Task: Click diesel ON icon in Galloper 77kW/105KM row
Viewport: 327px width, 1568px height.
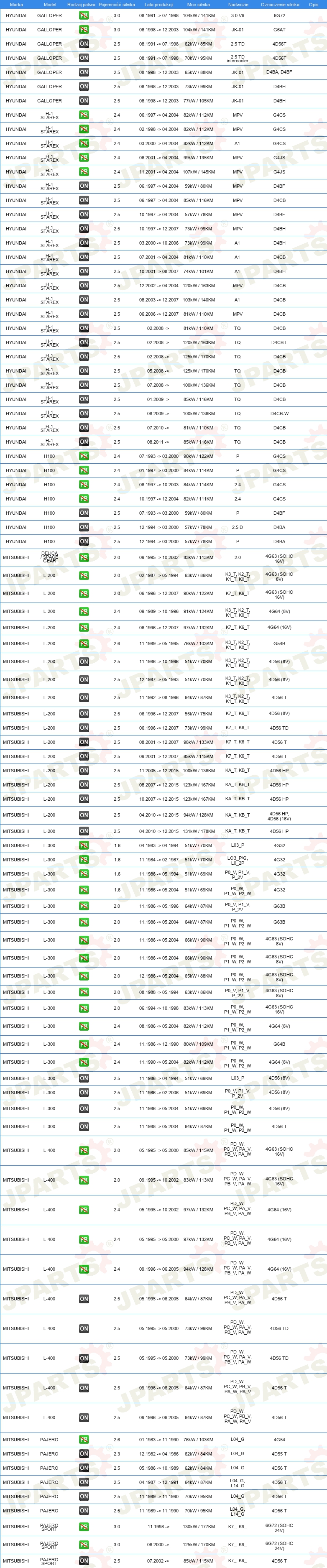Action: pyautogui.click(x=84, y=100)
